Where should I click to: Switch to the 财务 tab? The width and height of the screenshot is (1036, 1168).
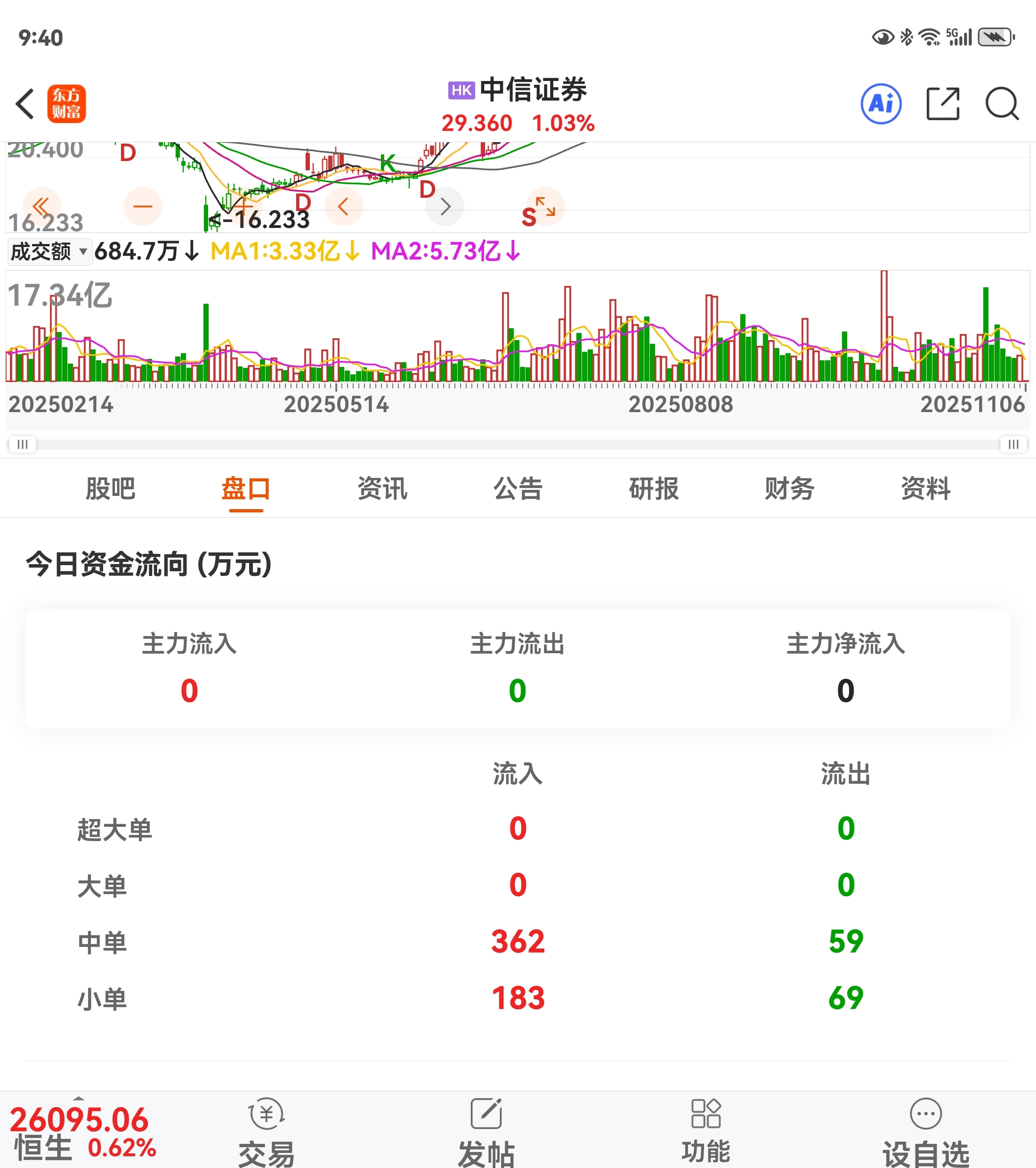click(789, 489)
